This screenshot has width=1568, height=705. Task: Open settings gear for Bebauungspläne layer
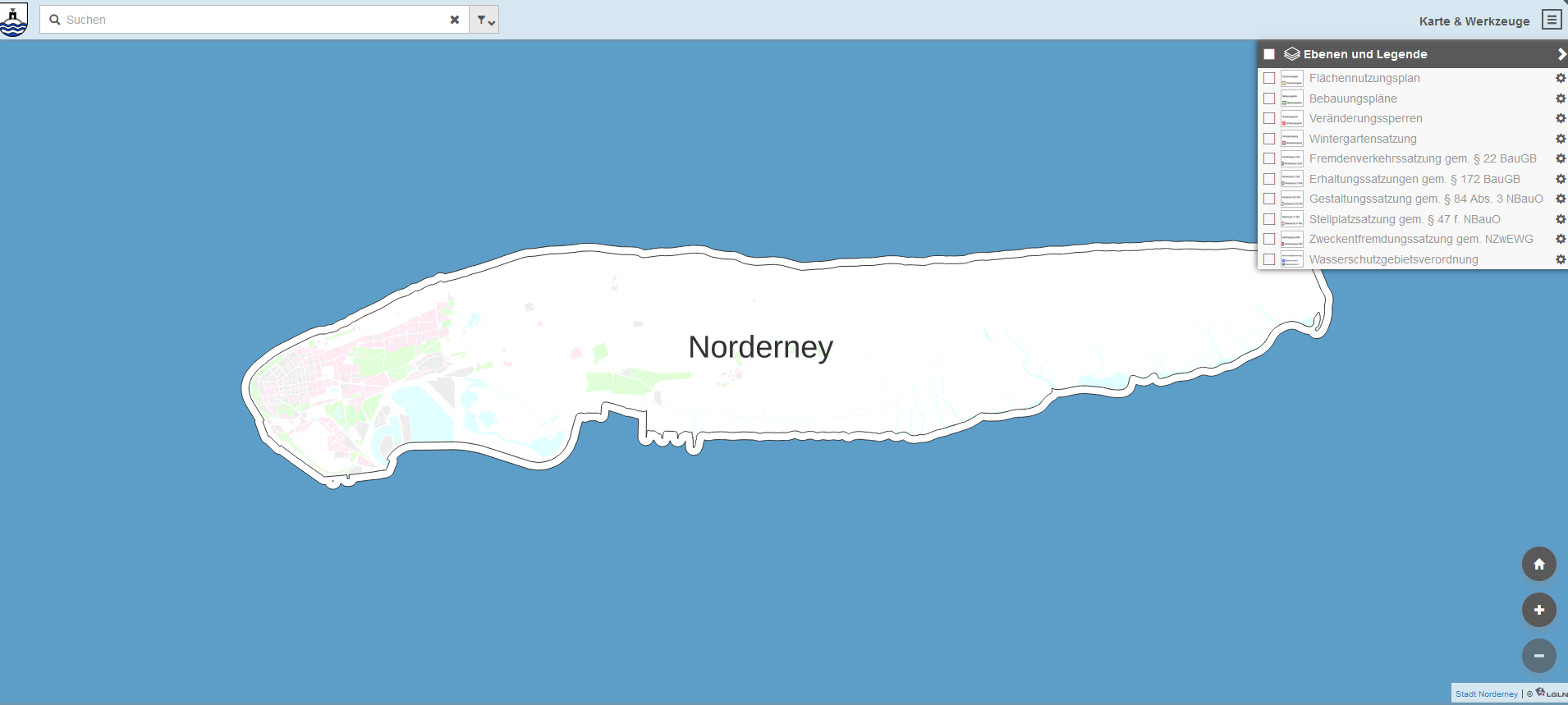pyautogui.click(x=1560, y=98)
